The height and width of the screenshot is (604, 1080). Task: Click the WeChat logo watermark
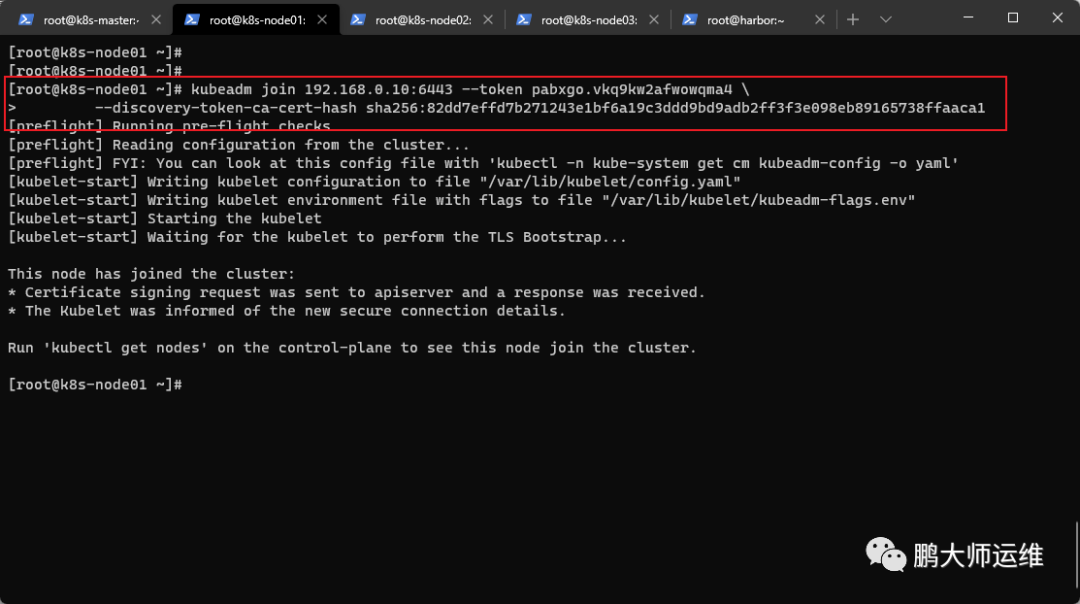pyautogui.click(x=885, y=554)
